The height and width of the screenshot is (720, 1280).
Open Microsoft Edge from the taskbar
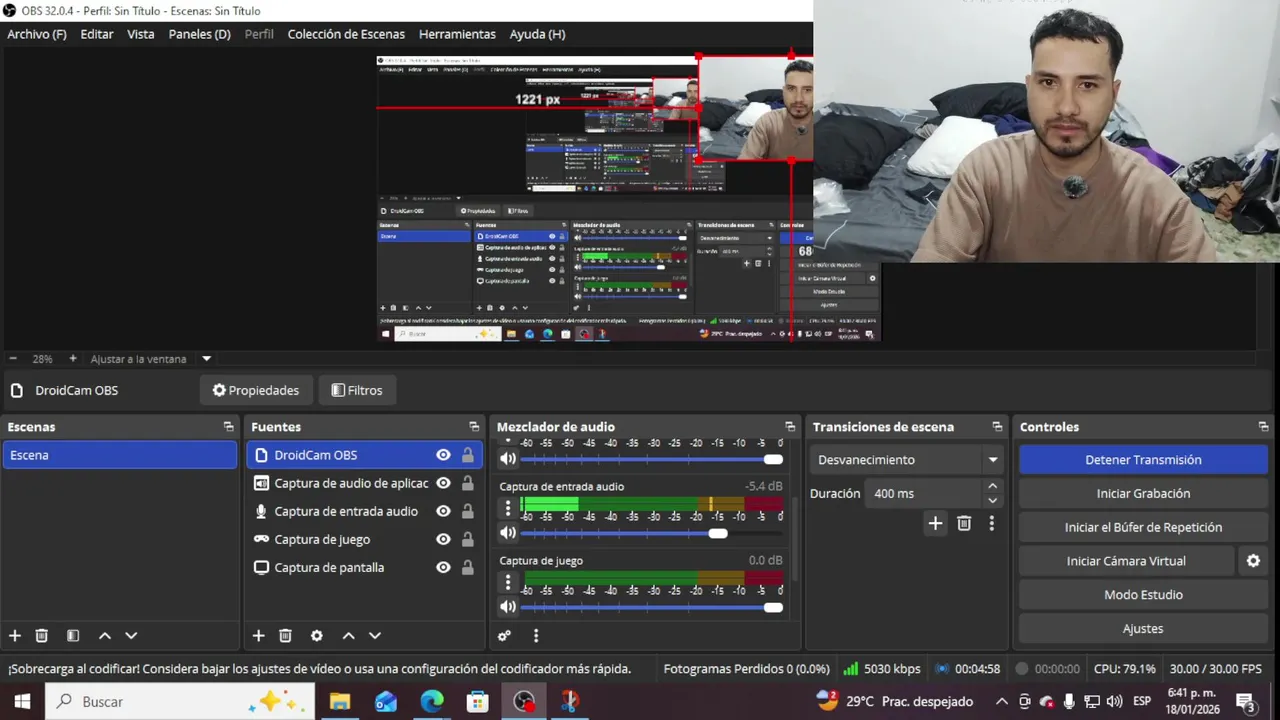pos(432,701)
